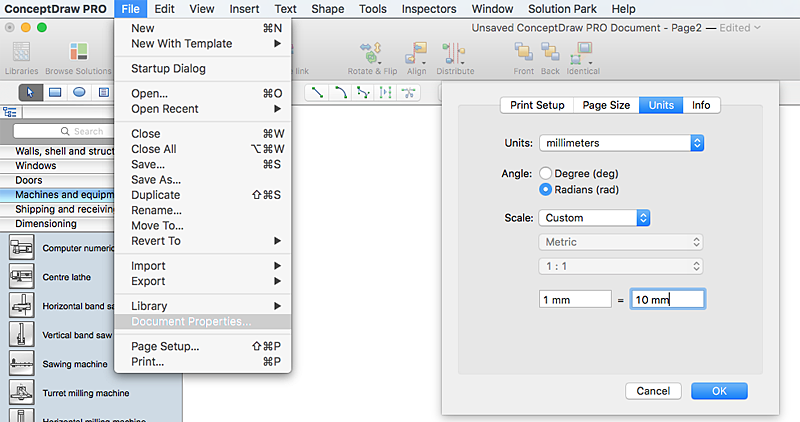Click the 1 mm scale field

click(x=575, y=300)
